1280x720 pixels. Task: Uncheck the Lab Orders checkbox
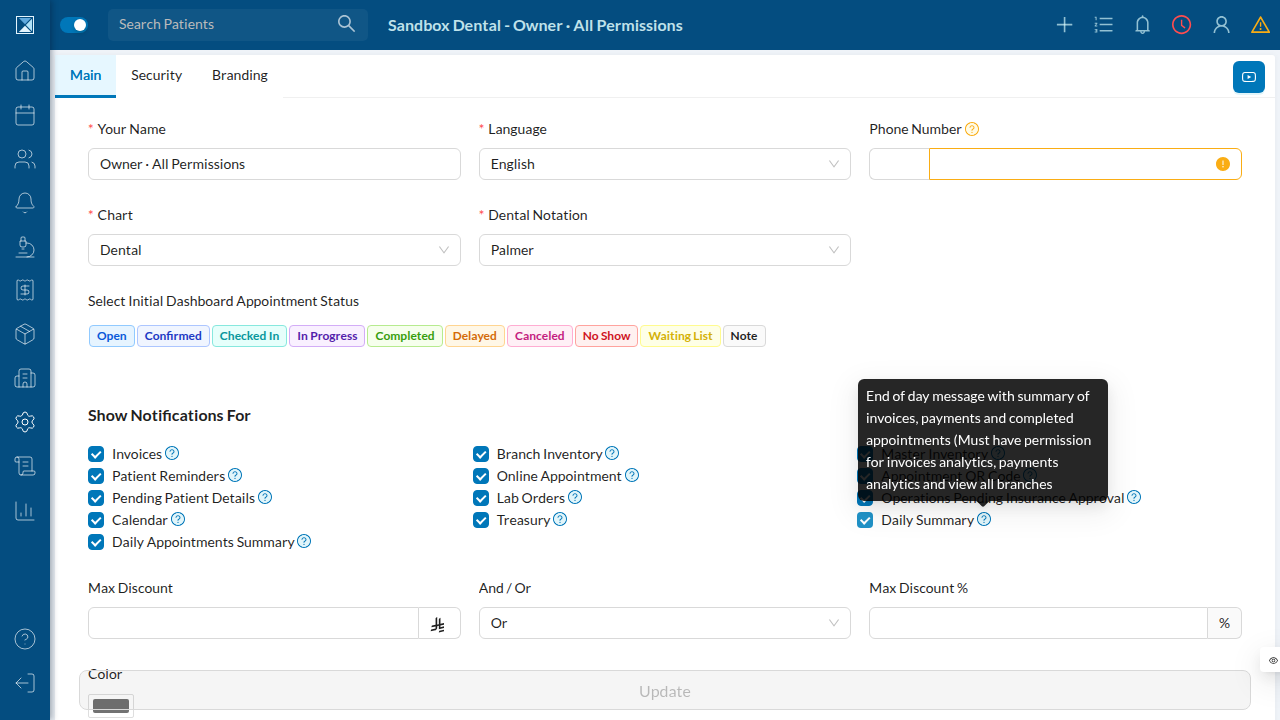(x=481, y=498)
